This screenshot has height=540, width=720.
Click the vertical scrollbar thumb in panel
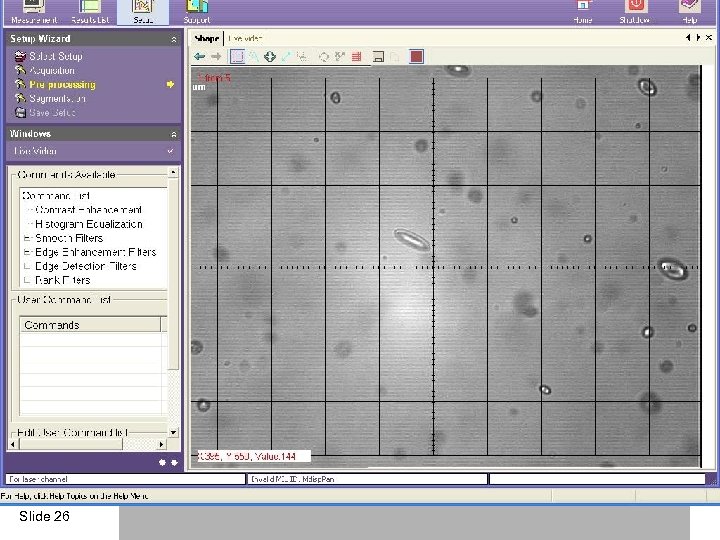[x=173, y=273]
